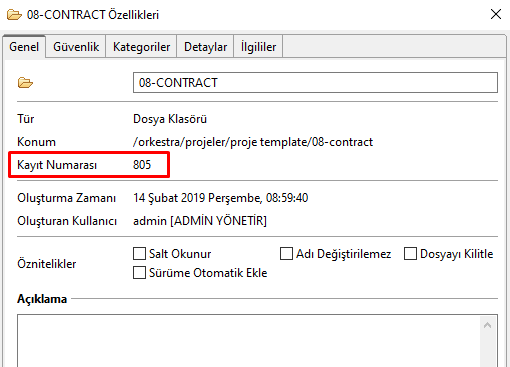
Task: Click the folder icon in the title bar
Action: click(x=14, y=15)
